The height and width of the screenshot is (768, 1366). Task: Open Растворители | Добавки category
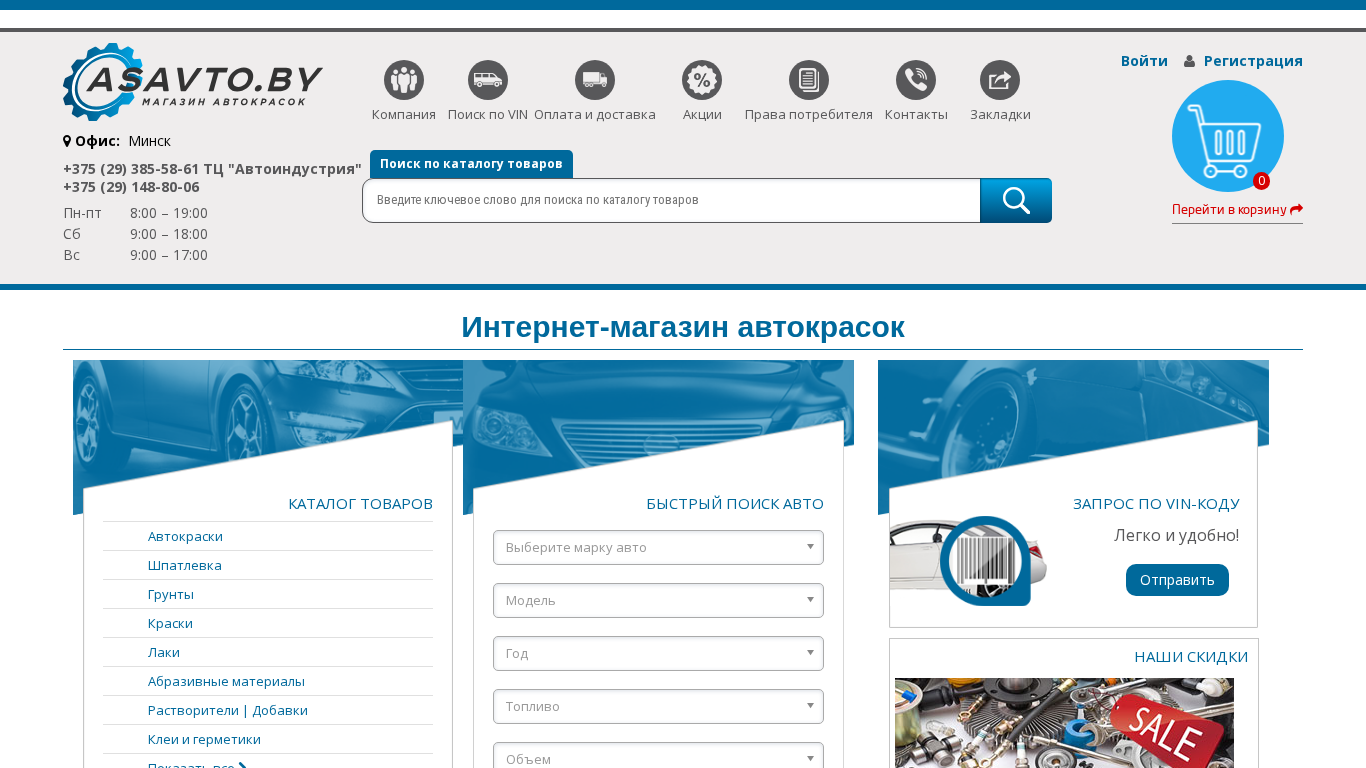coord(228,710)
